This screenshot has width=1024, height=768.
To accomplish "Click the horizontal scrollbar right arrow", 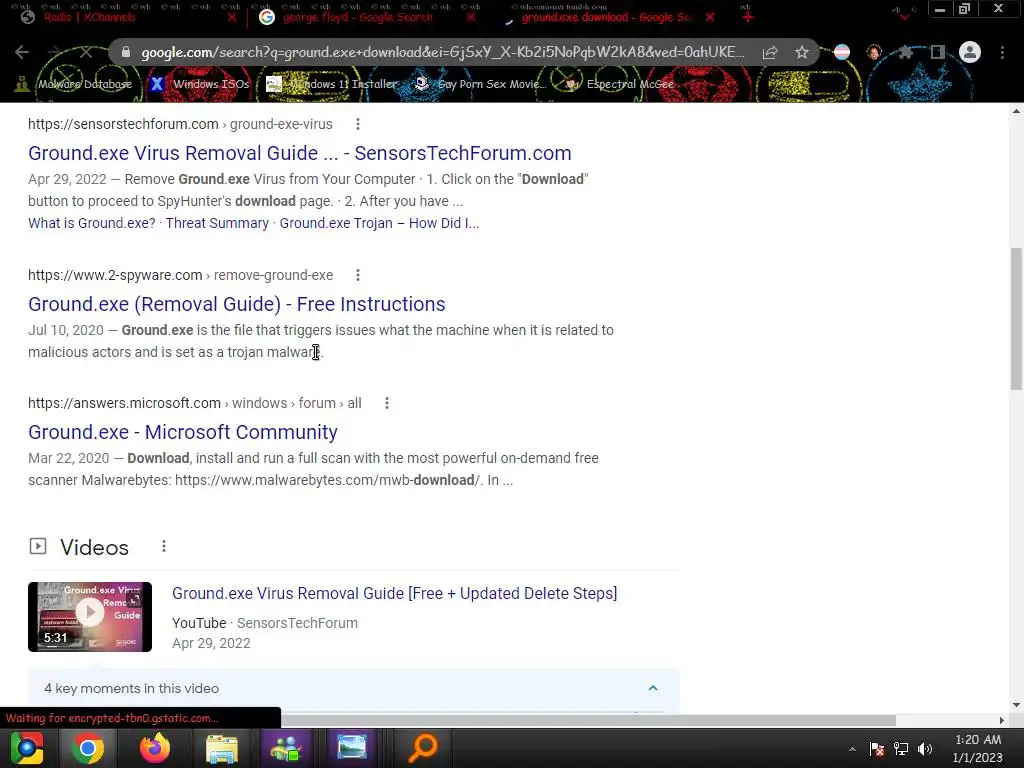I will pos(1002,720).
